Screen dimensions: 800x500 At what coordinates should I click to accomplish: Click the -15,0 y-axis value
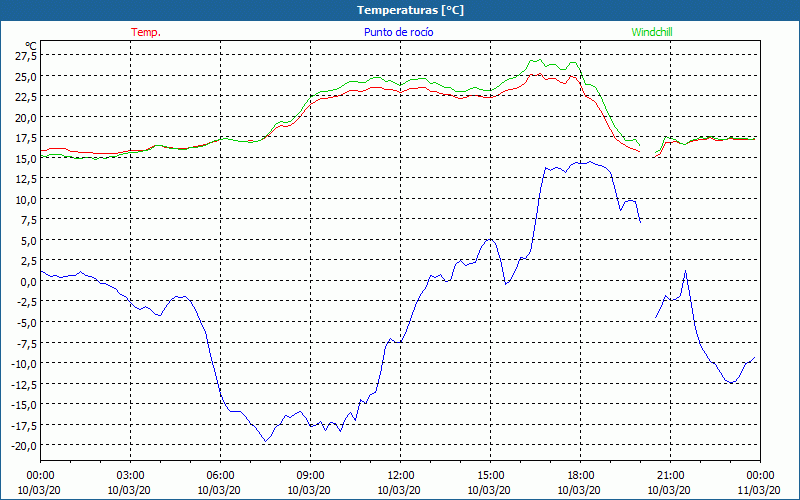pos(24,405)
